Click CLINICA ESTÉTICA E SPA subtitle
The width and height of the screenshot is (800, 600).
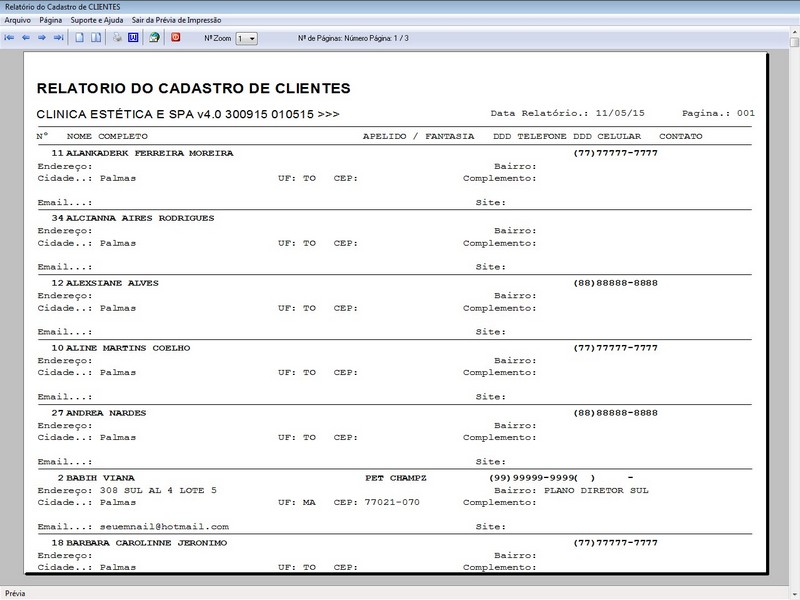coord(188,114)
